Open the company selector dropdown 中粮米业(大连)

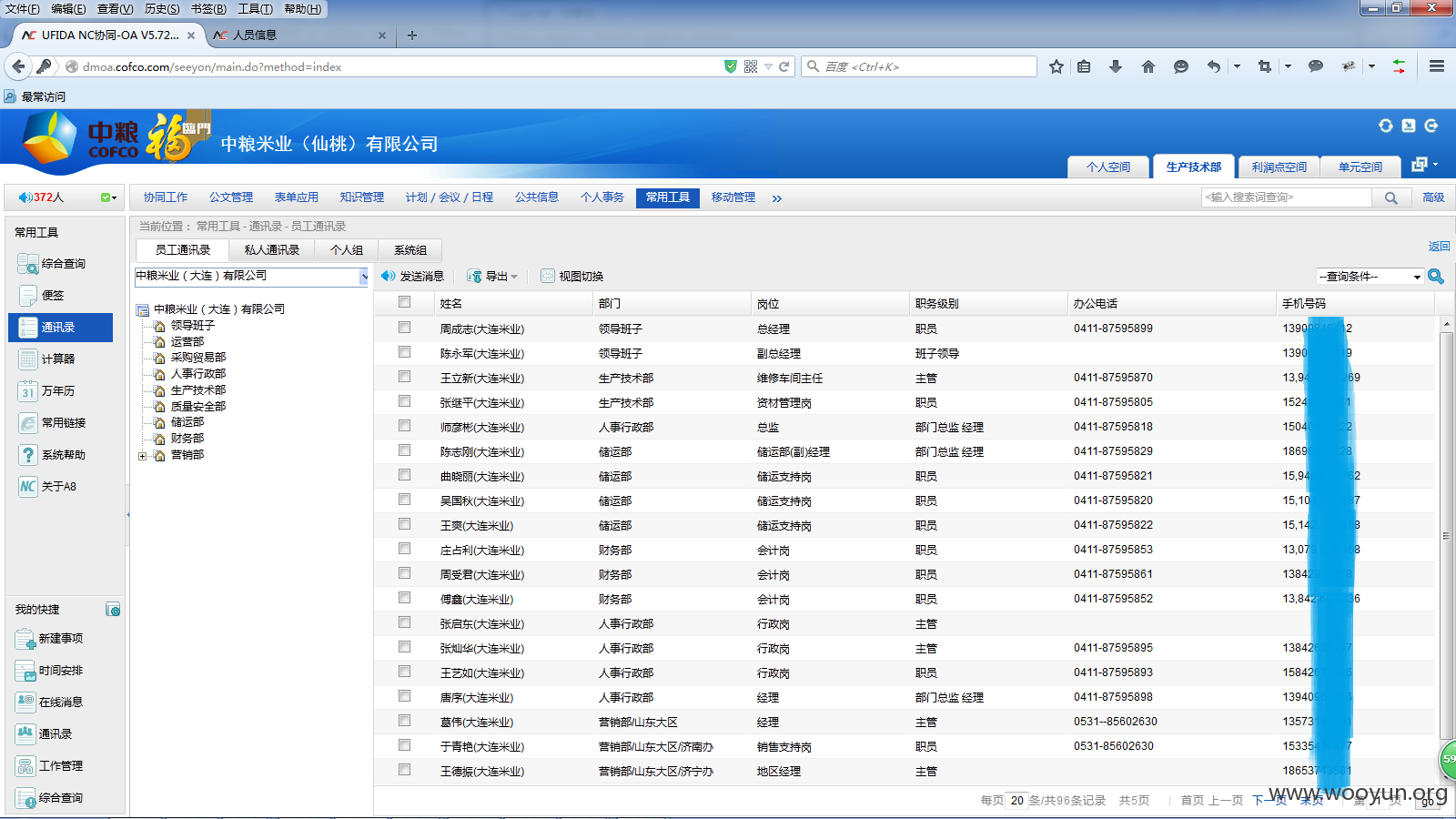tap(252, 277)
